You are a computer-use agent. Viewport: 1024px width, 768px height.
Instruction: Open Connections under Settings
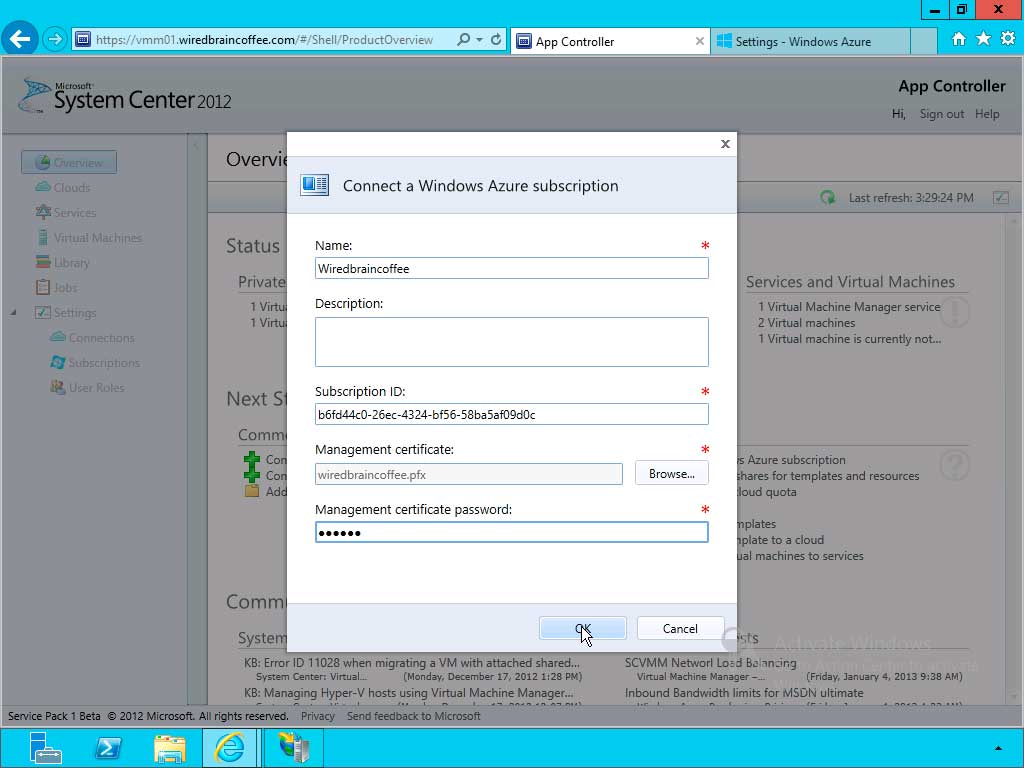(92, 338)
